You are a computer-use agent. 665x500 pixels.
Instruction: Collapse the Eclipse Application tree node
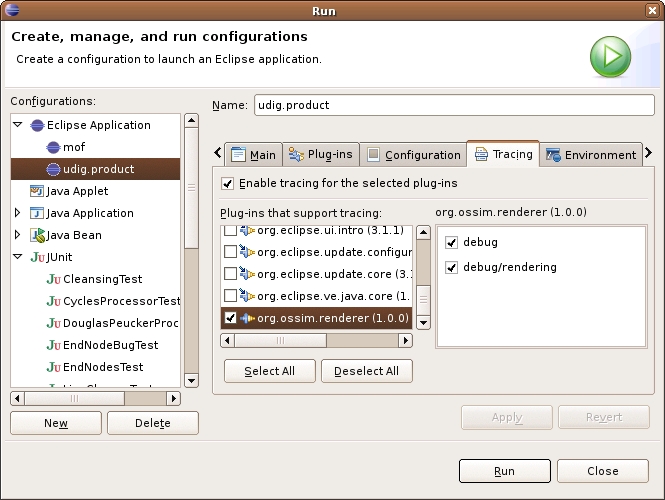pos(18,125)
